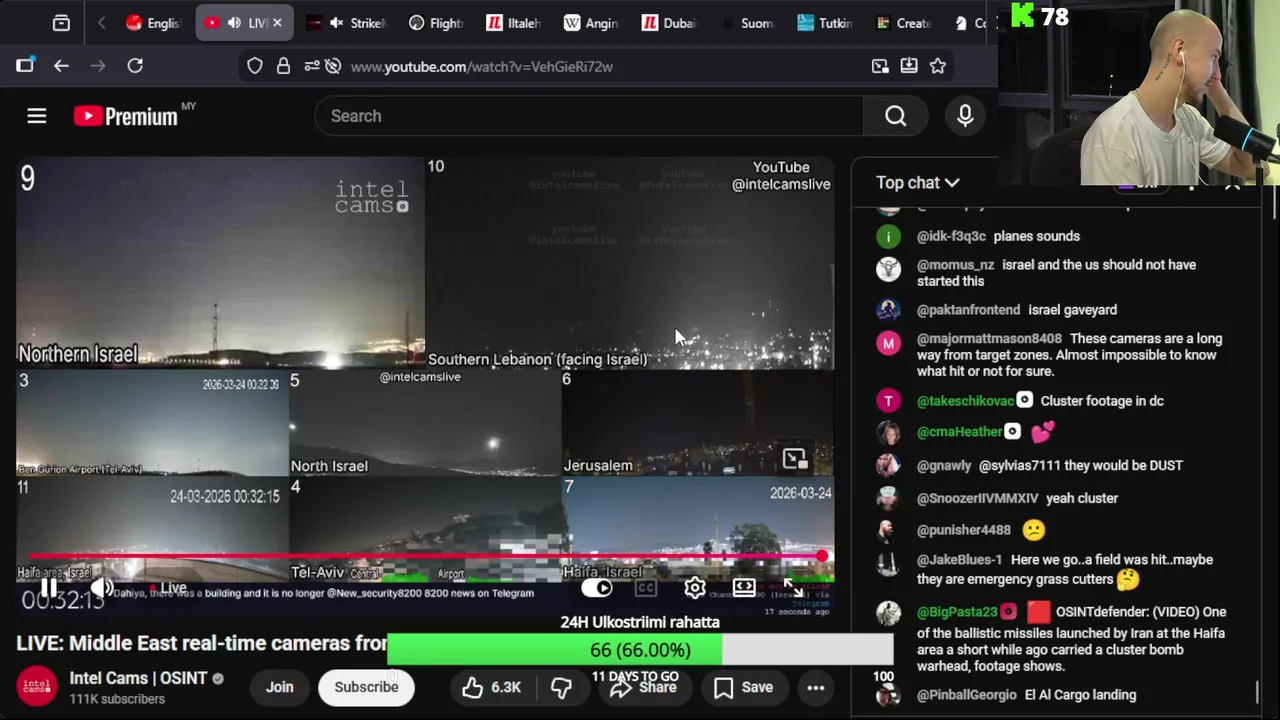Seek on the red progress bar
1280x720 pixels.
point(425,556)
